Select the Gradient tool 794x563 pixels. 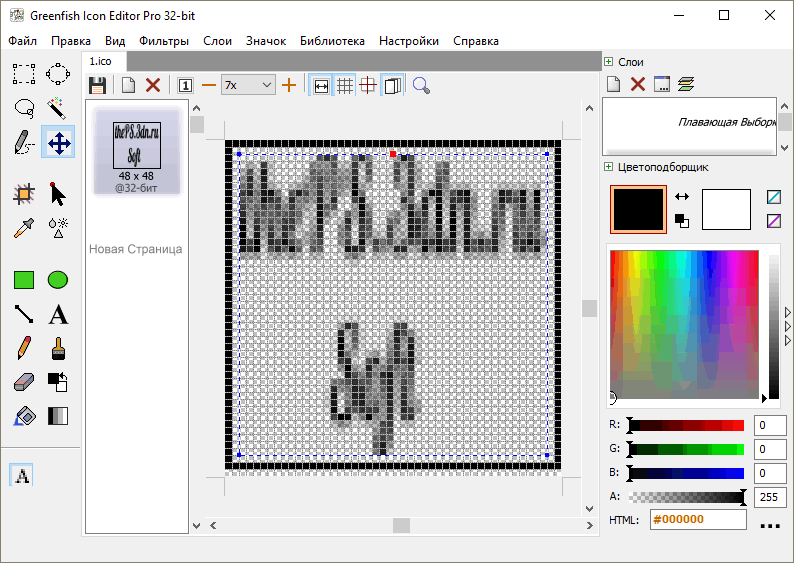tap(58, 416)
